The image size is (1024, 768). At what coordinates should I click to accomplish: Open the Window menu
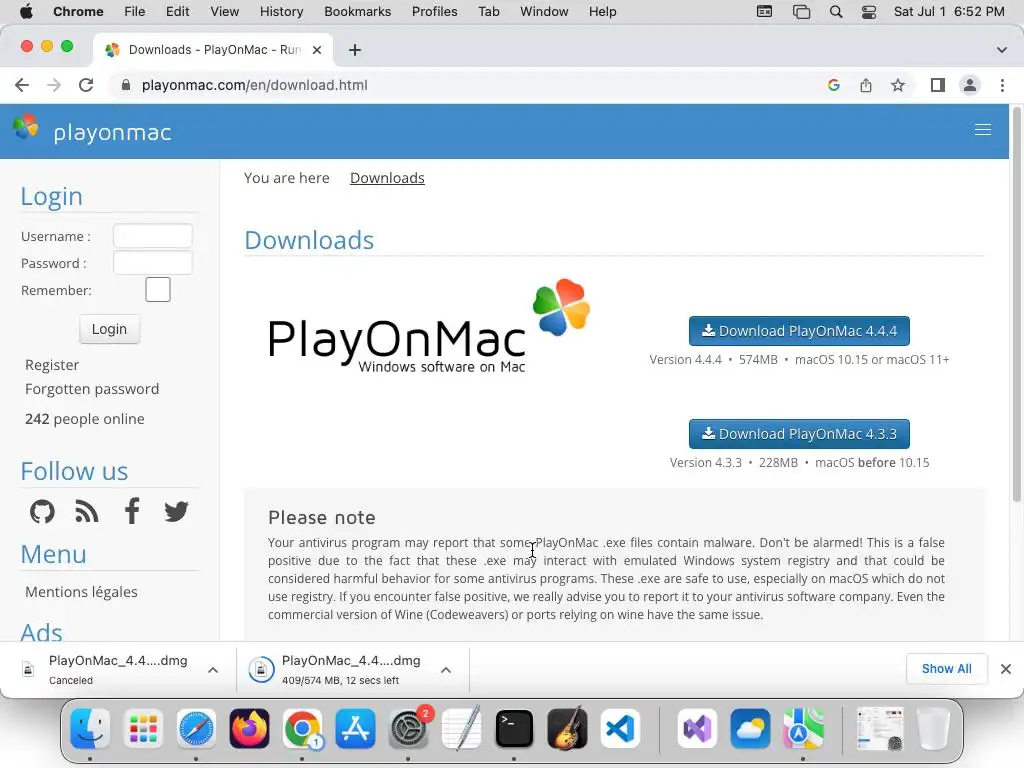pyautogui.click(x=544, y=12)
